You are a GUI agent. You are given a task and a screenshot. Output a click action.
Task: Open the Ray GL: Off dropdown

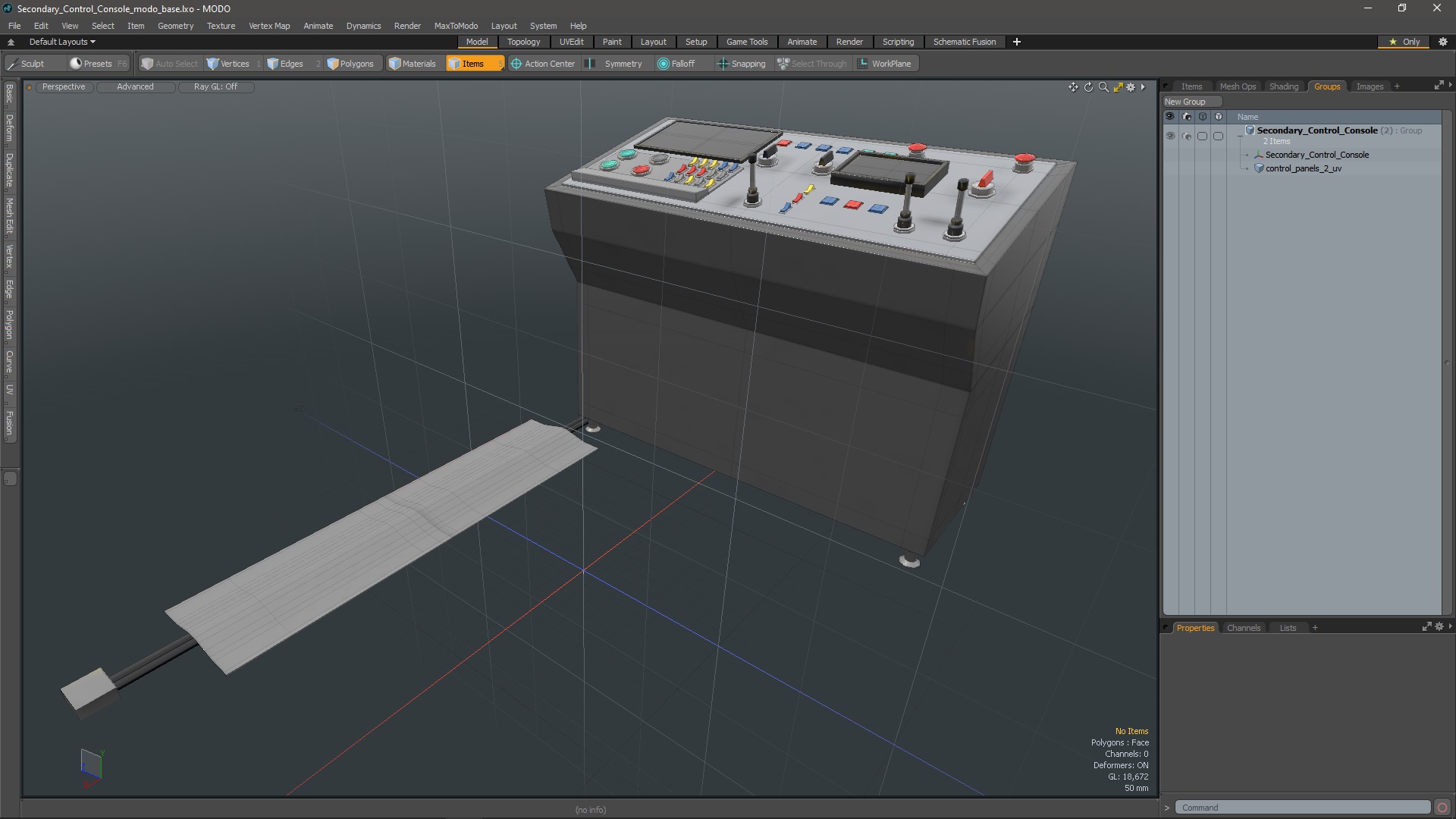pyautogui.click(x=215, y=86)
